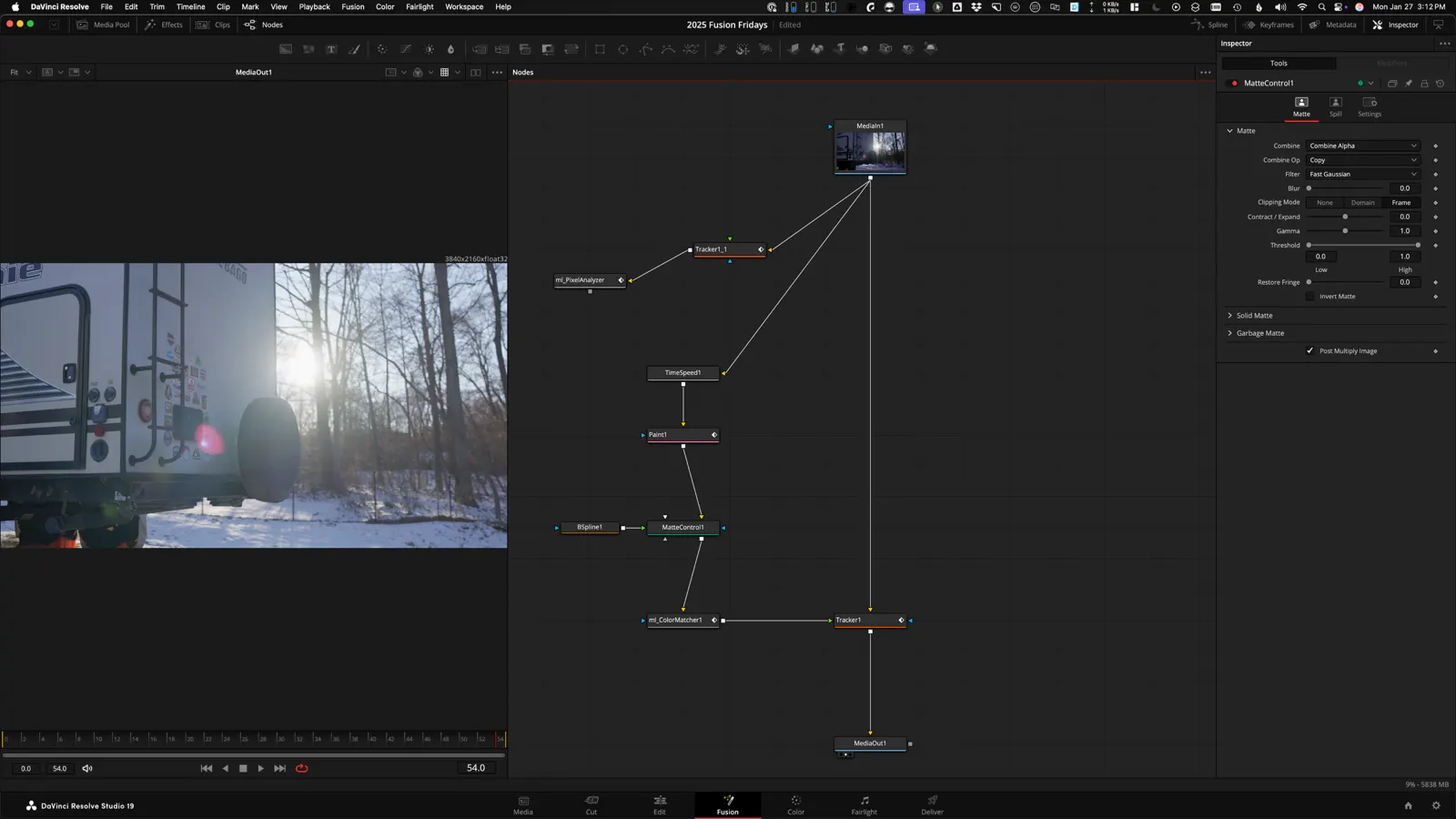Expand the Garbage Matte section

click(1229, 333)
